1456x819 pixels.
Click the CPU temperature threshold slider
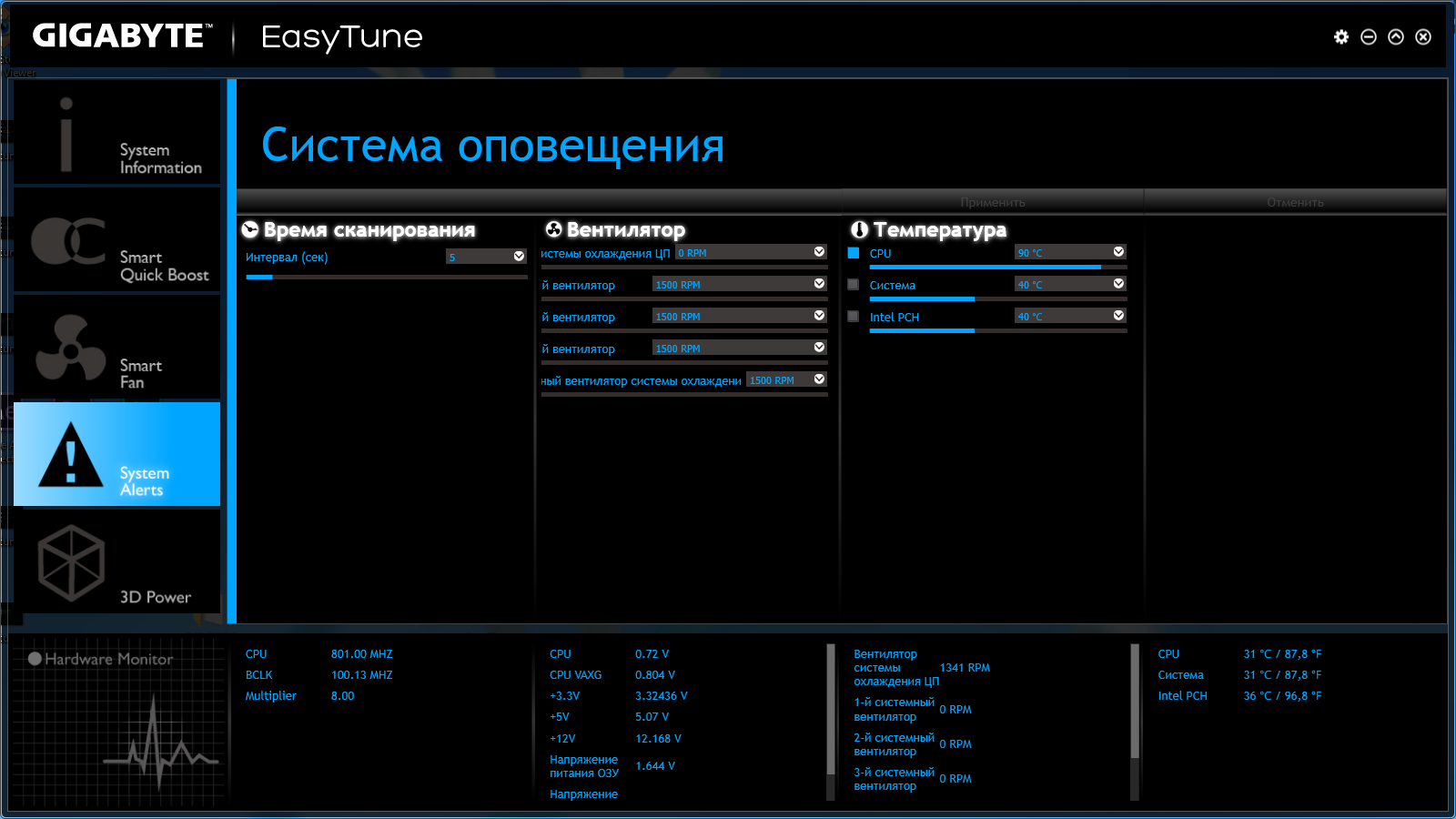tap(998, 268)
